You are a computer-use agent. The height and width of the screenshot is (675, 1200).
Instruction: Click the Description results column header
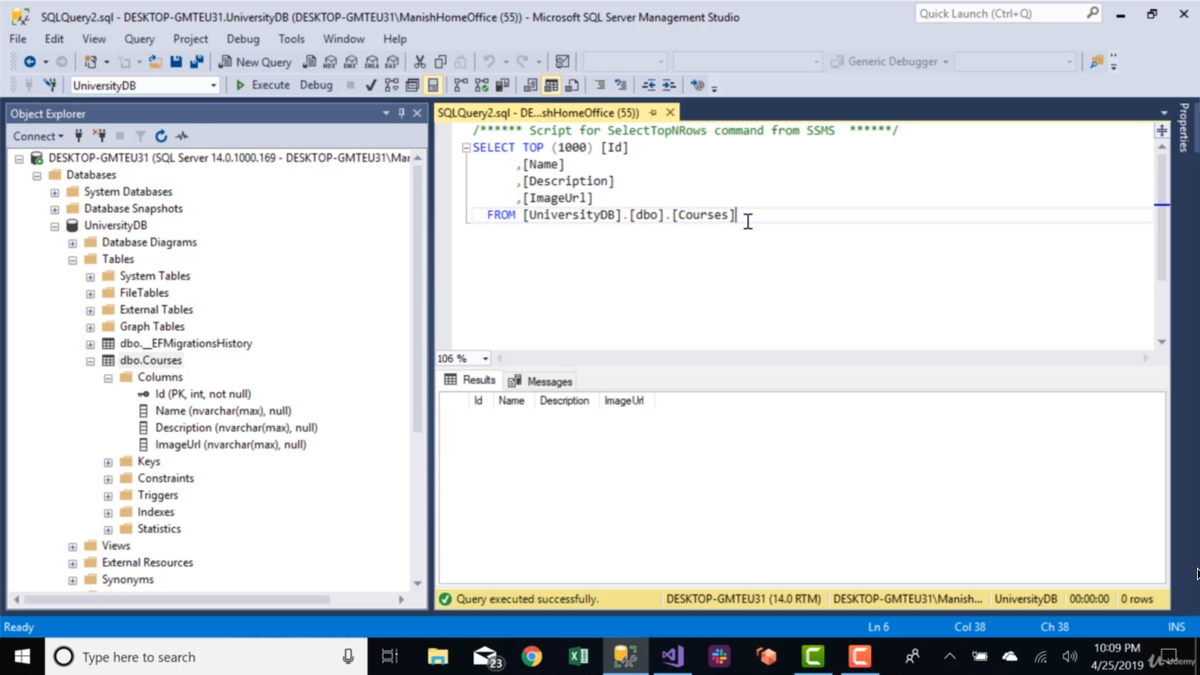[564, 401]
